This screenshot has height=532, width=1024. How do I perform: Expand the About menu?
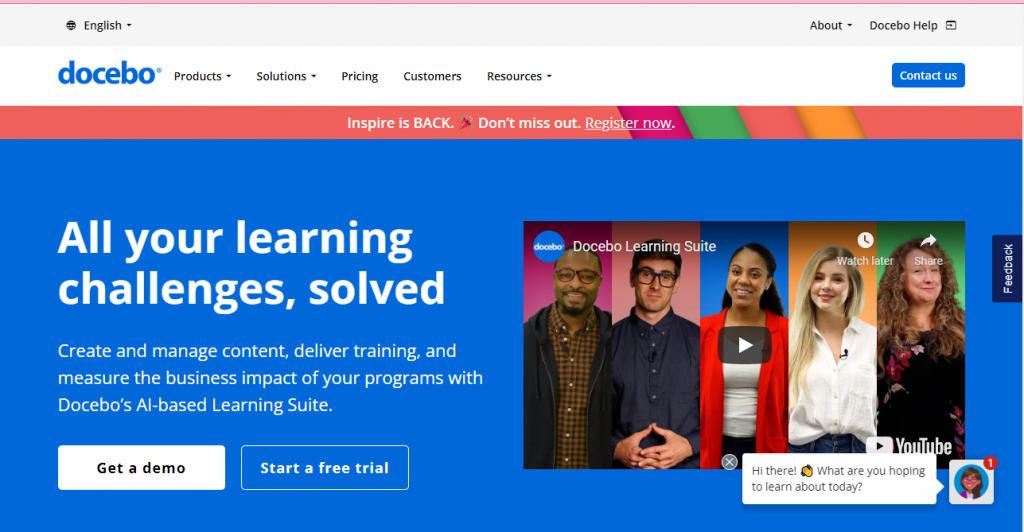point(831,25)
